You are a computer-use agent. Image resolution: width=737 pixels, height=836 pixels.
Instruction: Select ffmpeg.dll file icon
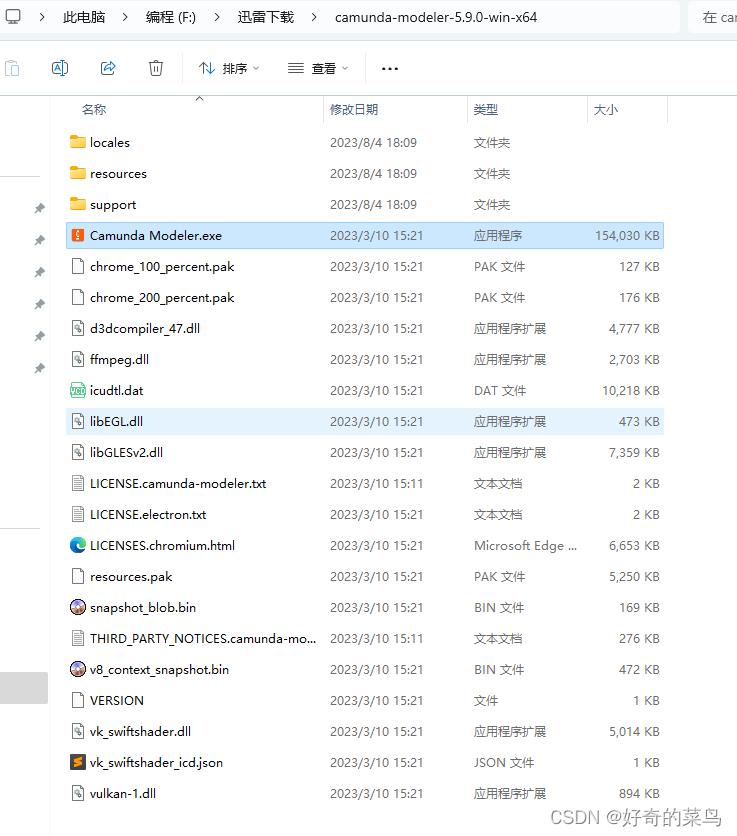click(78, 359)
